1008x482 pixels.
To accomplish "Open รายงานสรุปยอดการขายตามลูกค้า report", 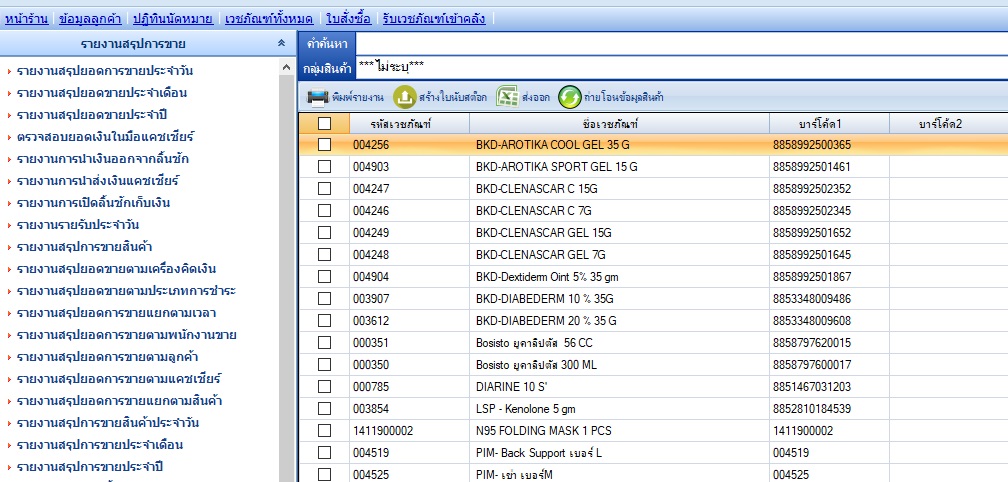I will (107, 357).
